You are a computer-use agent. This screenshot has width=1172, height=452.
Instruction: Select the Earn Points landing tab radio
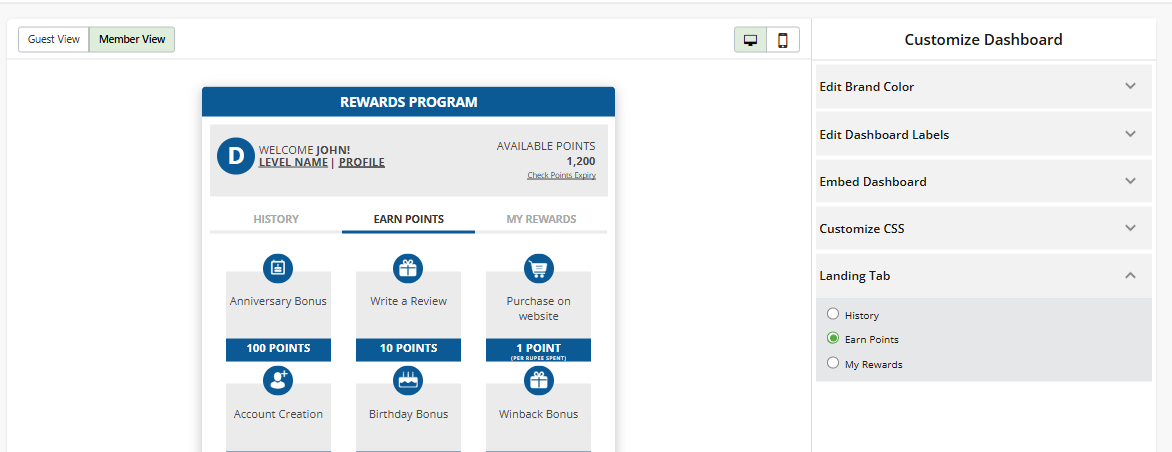click(x=833, y=338)
